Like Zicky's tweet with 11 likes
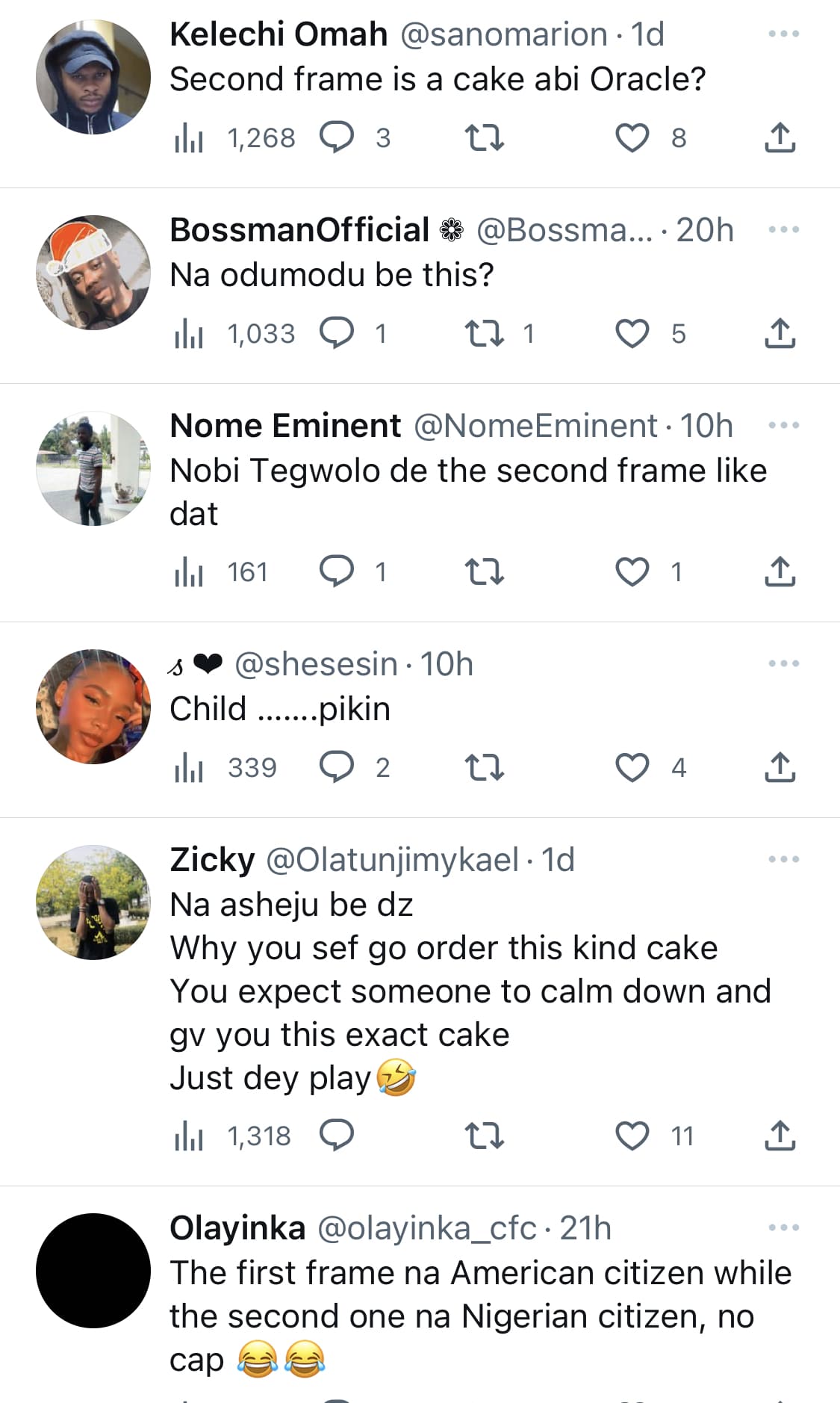The image size is (840, 1403). pos(632,1136)
